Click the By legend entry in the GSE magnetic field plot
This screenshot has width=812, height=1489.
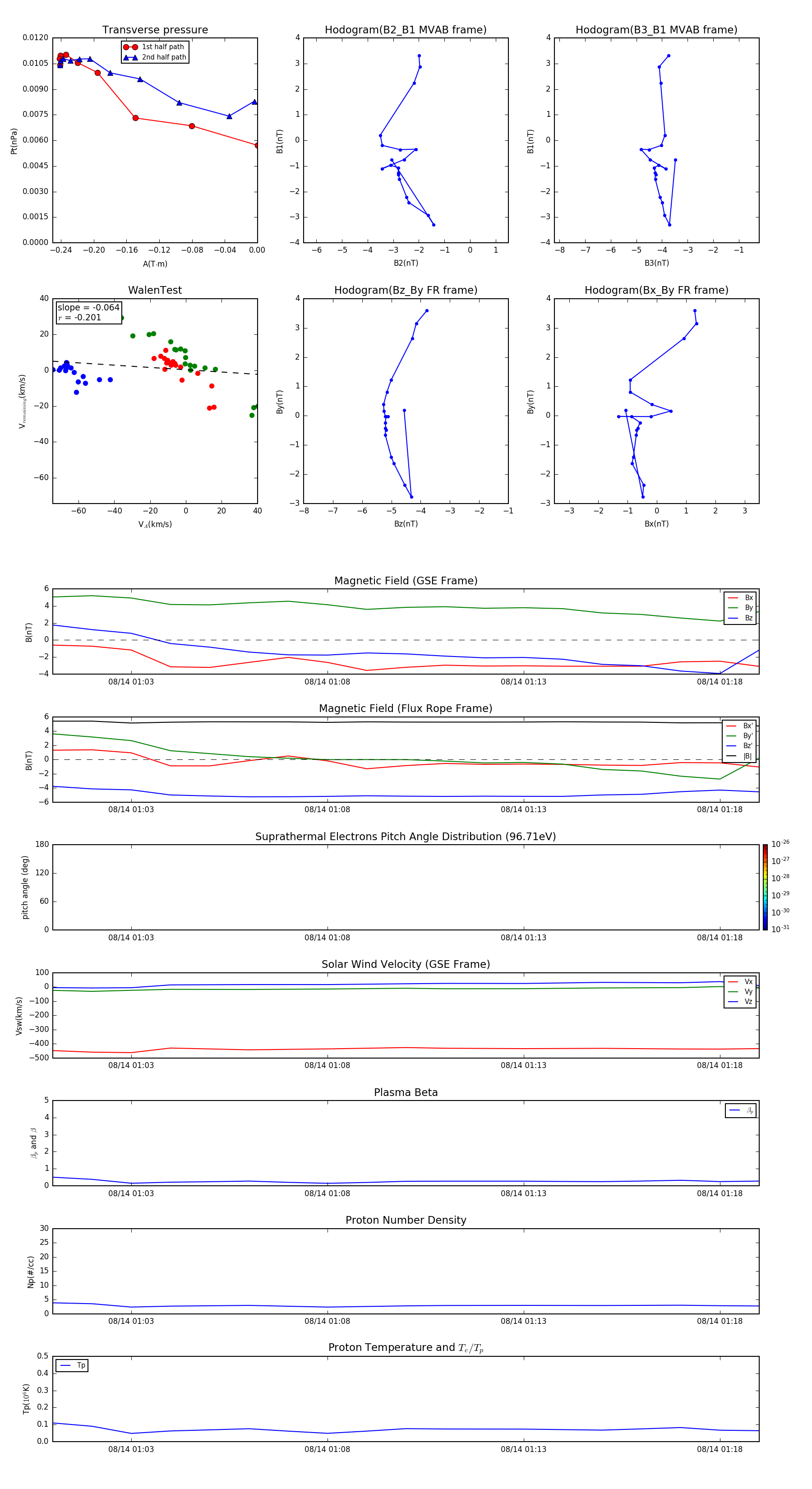coord(740,608)
